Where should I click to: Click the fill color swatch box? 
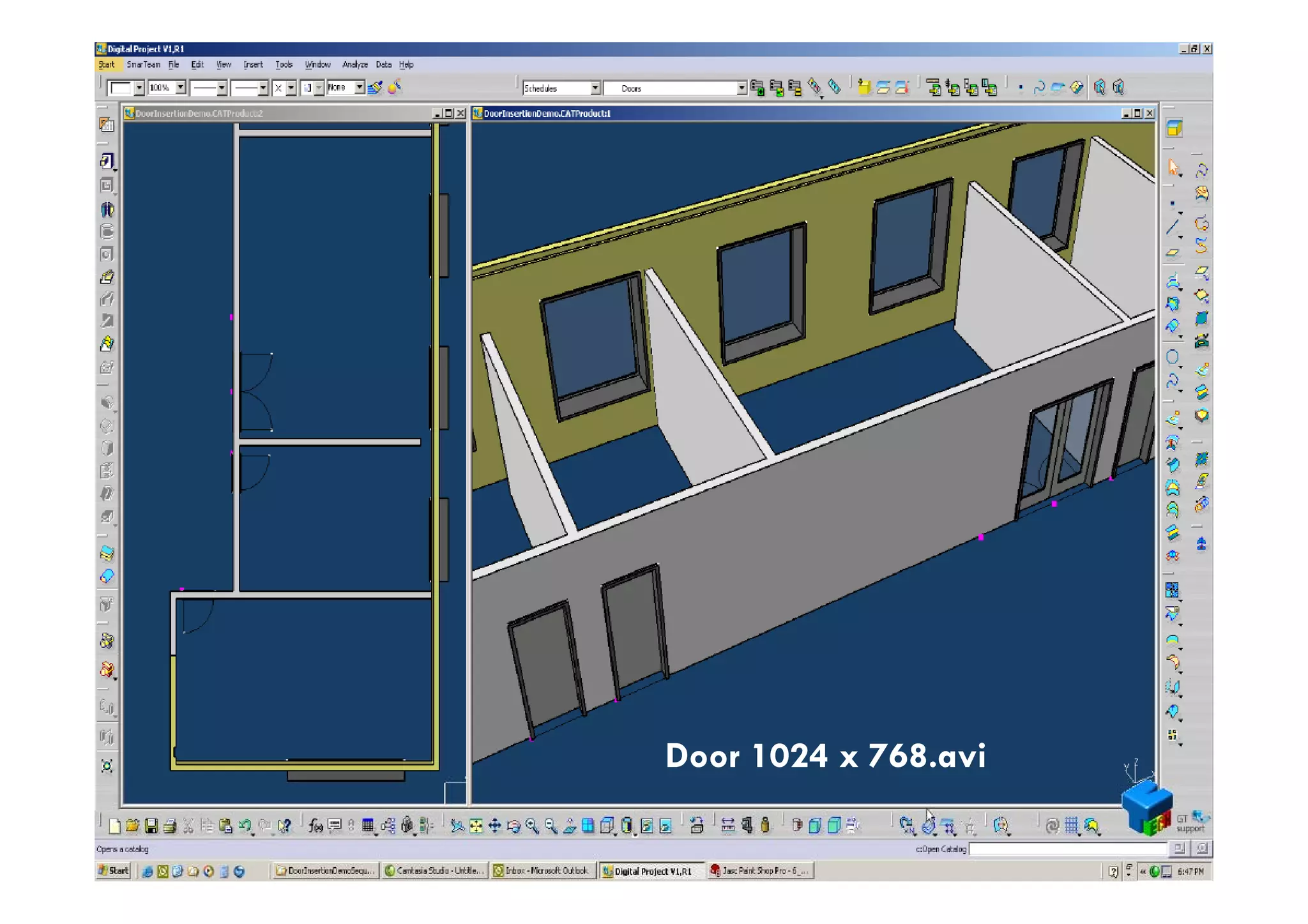click(121, 87)
